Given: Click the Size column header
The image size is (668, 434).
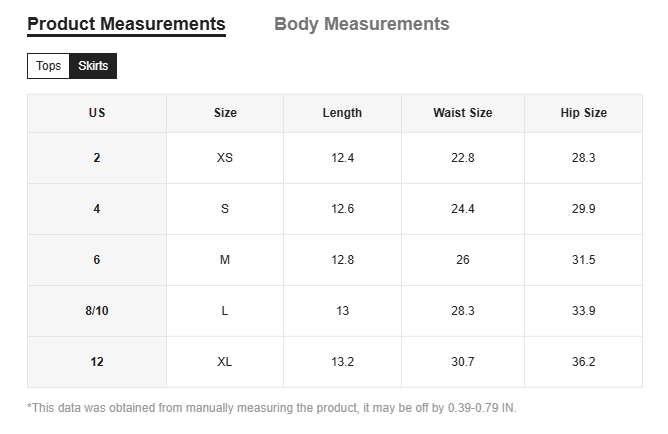Looking at the screenshot, I should 225,113.
